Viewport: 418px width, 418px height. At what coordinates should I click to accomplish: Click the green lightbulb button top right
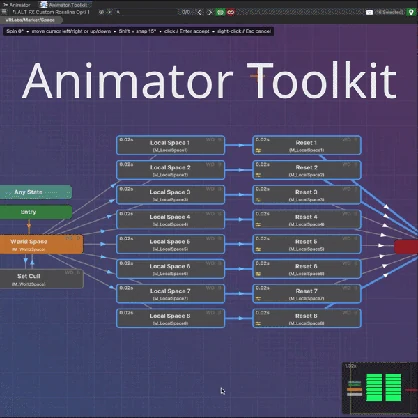click(x=411, y=12)
